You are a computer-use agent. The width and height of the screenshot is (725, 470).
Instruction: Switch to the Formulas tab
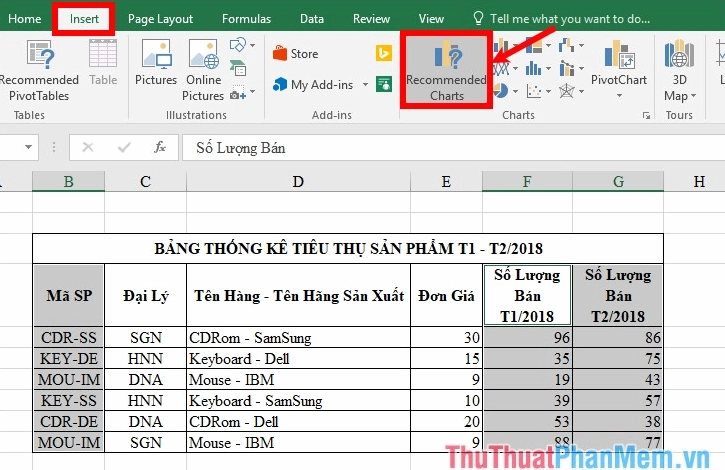coord(246,19)
